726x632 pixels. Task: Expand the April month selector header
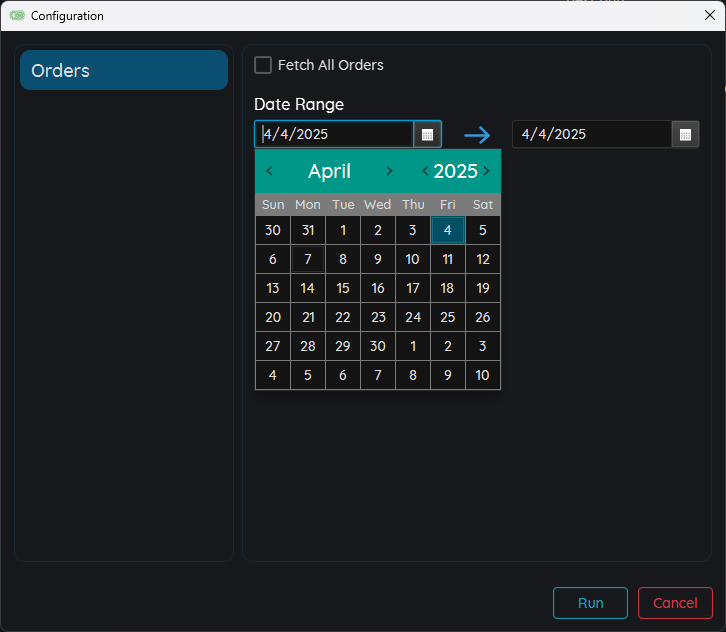click(329, 171)
